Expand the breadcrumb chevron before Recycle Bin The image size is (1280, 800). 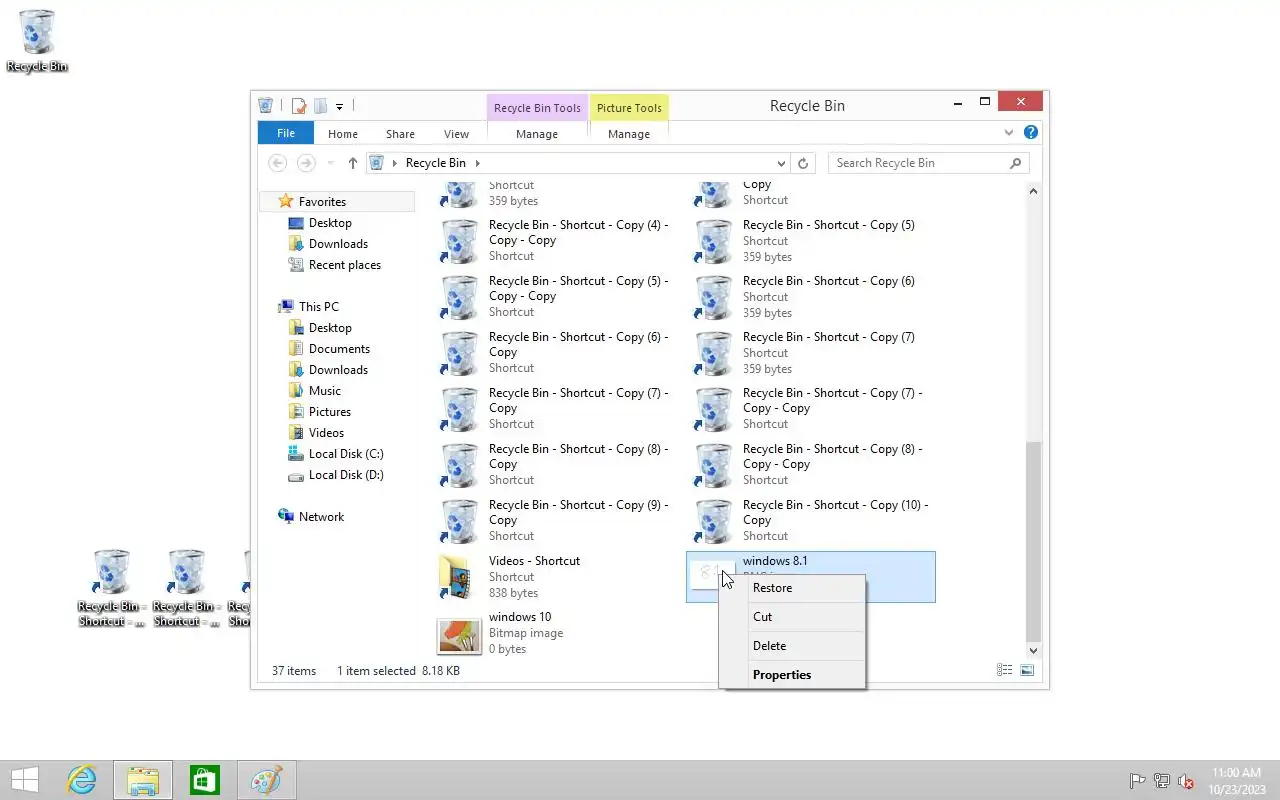point(394,163)
